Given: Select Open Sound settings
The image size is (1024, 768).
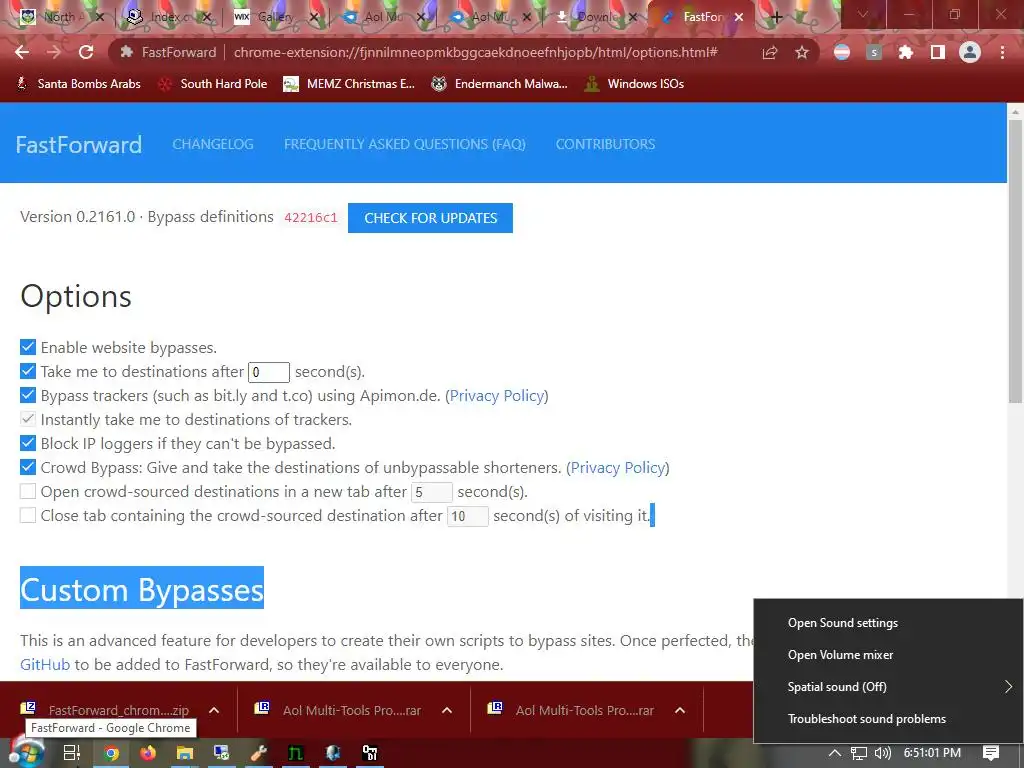Looking at the screenshot, I should 842,623.
